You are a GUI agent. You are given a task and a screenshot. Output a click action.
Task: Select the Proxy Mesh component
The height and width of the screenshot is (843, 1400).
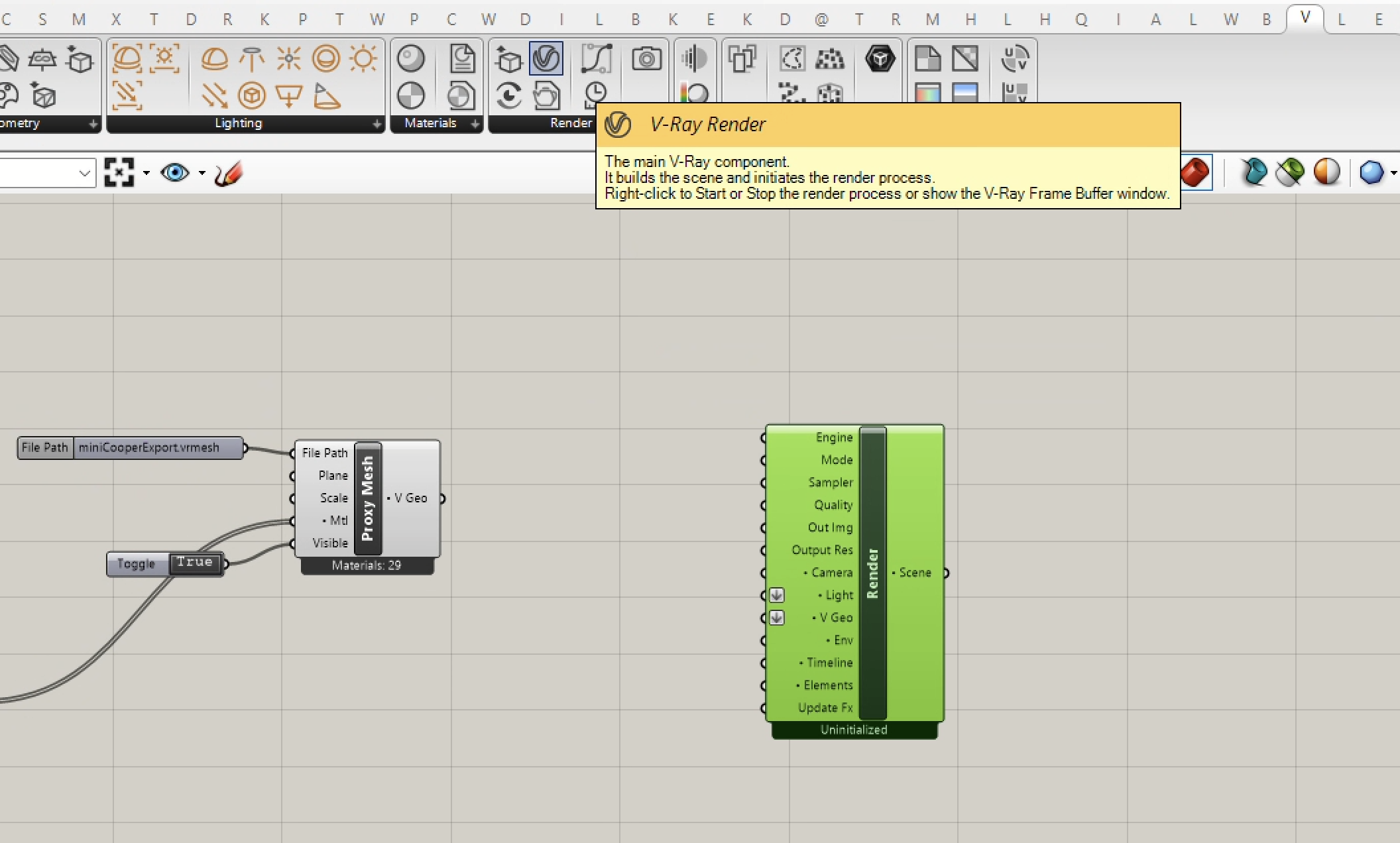point(368,498)
